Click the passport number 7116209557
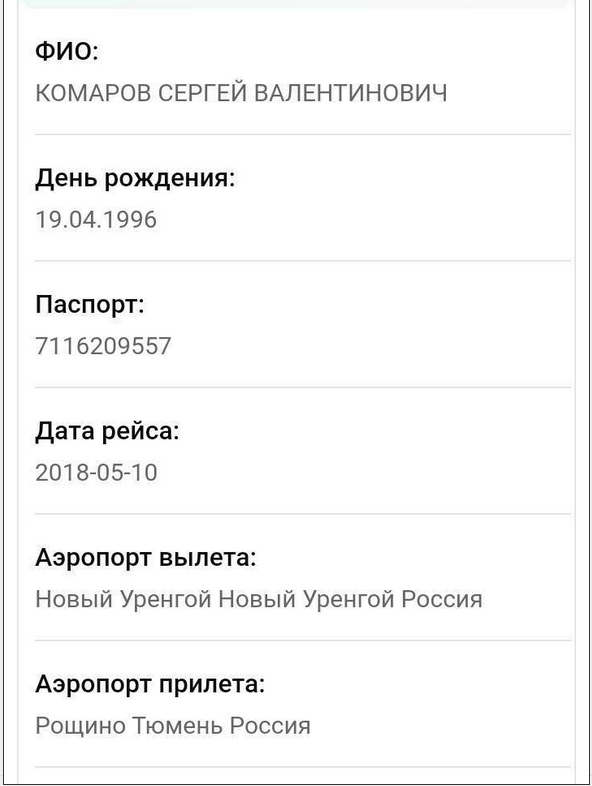 point(103,346)
